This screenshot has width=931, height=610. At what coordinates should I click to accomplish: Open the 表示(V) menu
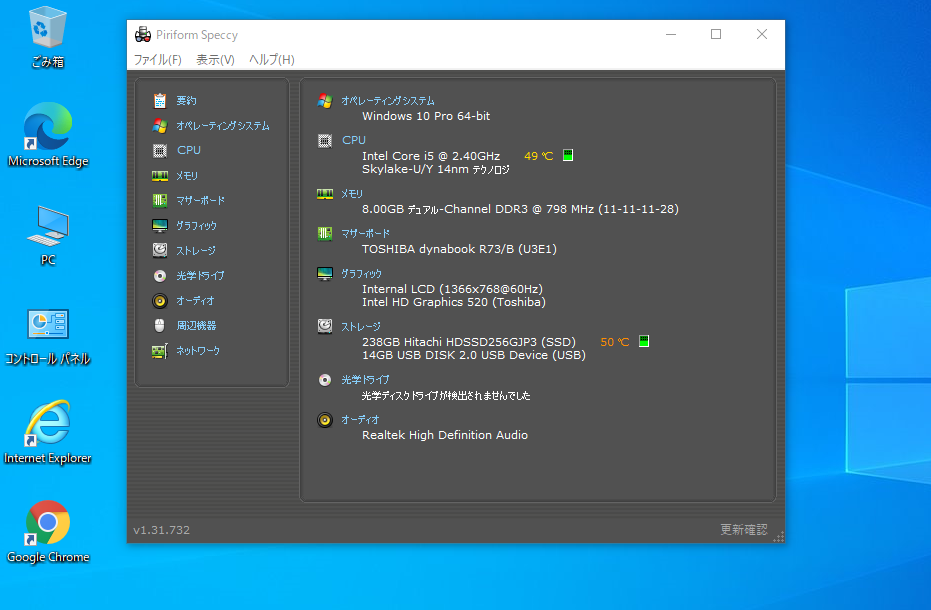(x=216, y=59)
